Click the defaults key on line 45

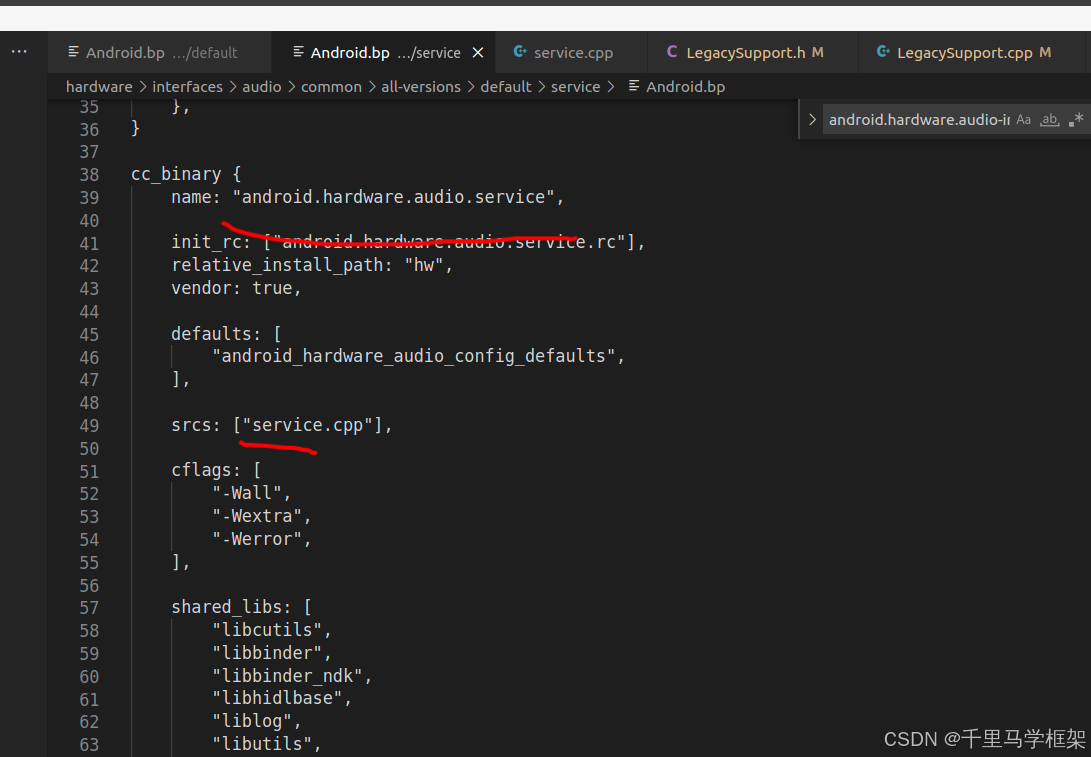click(x=212, y=334)
